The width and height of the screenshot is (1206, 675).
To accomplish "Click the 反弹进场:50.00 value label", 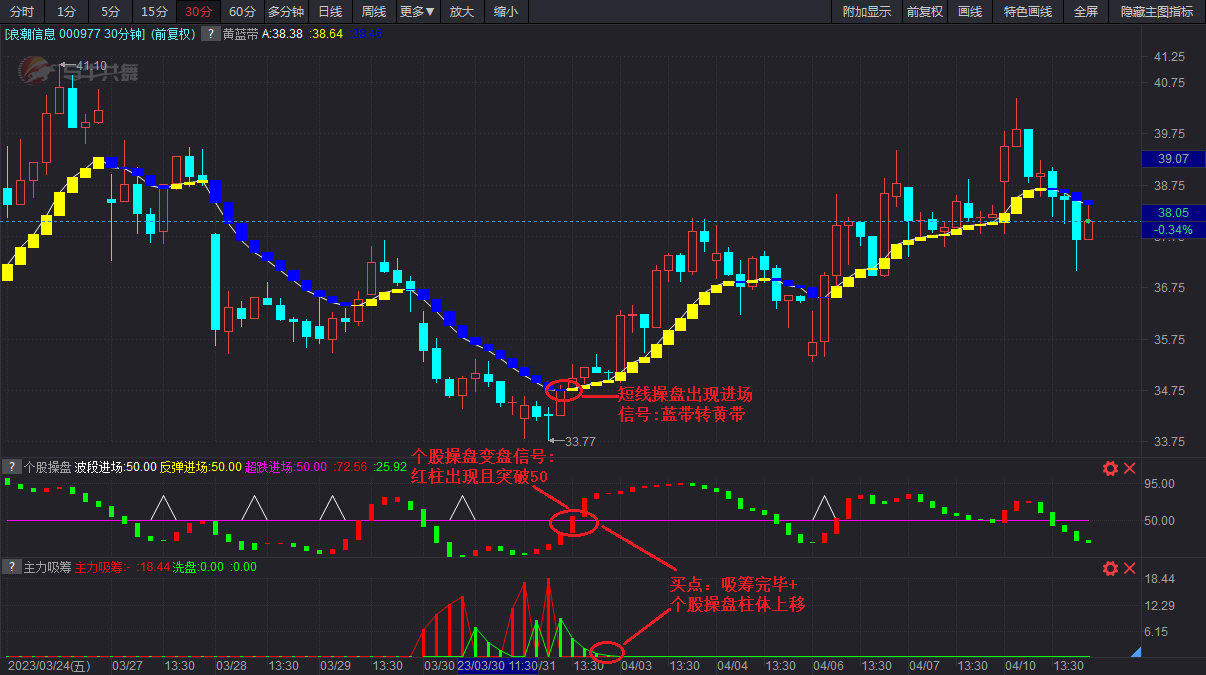I will point(201,467).
